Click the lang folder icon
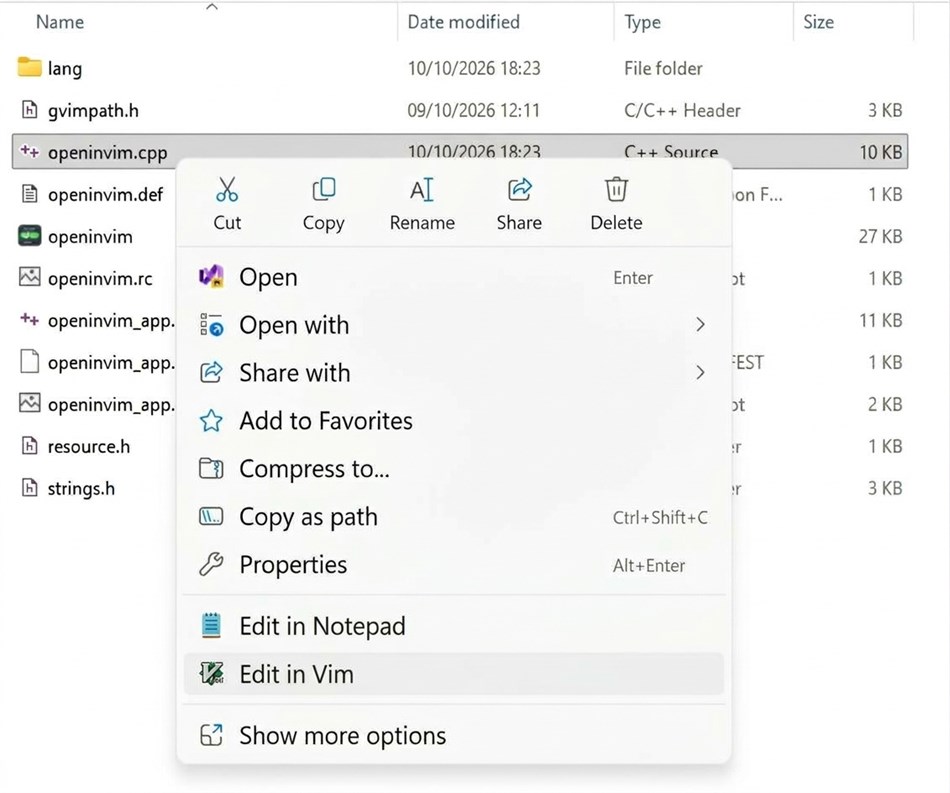Image resolution: width=950 pixels, height=793 pixels. [29, 67]
